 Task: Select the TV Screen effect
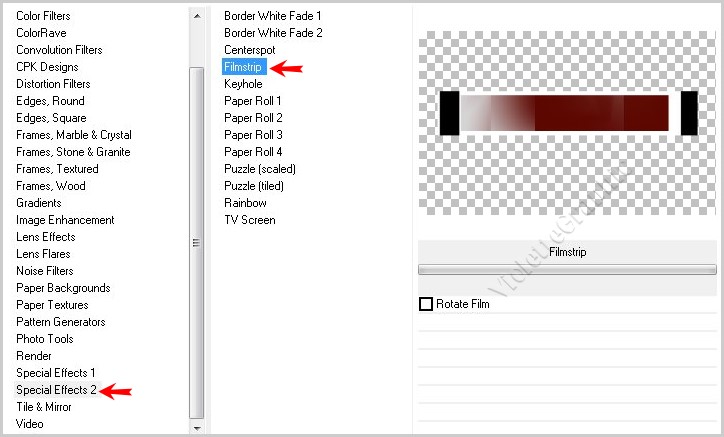tap(249, 220)
